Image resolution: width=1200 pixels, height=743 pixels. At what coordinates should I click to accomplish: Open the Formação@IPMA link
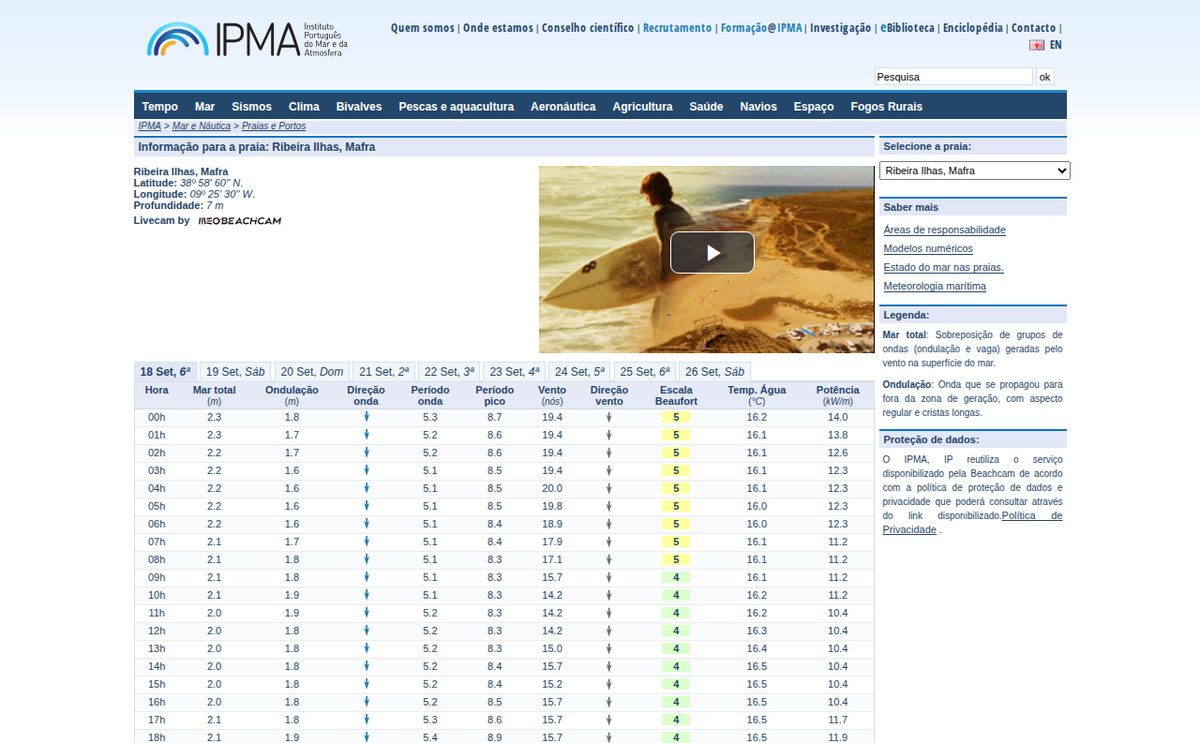(761, 28)
